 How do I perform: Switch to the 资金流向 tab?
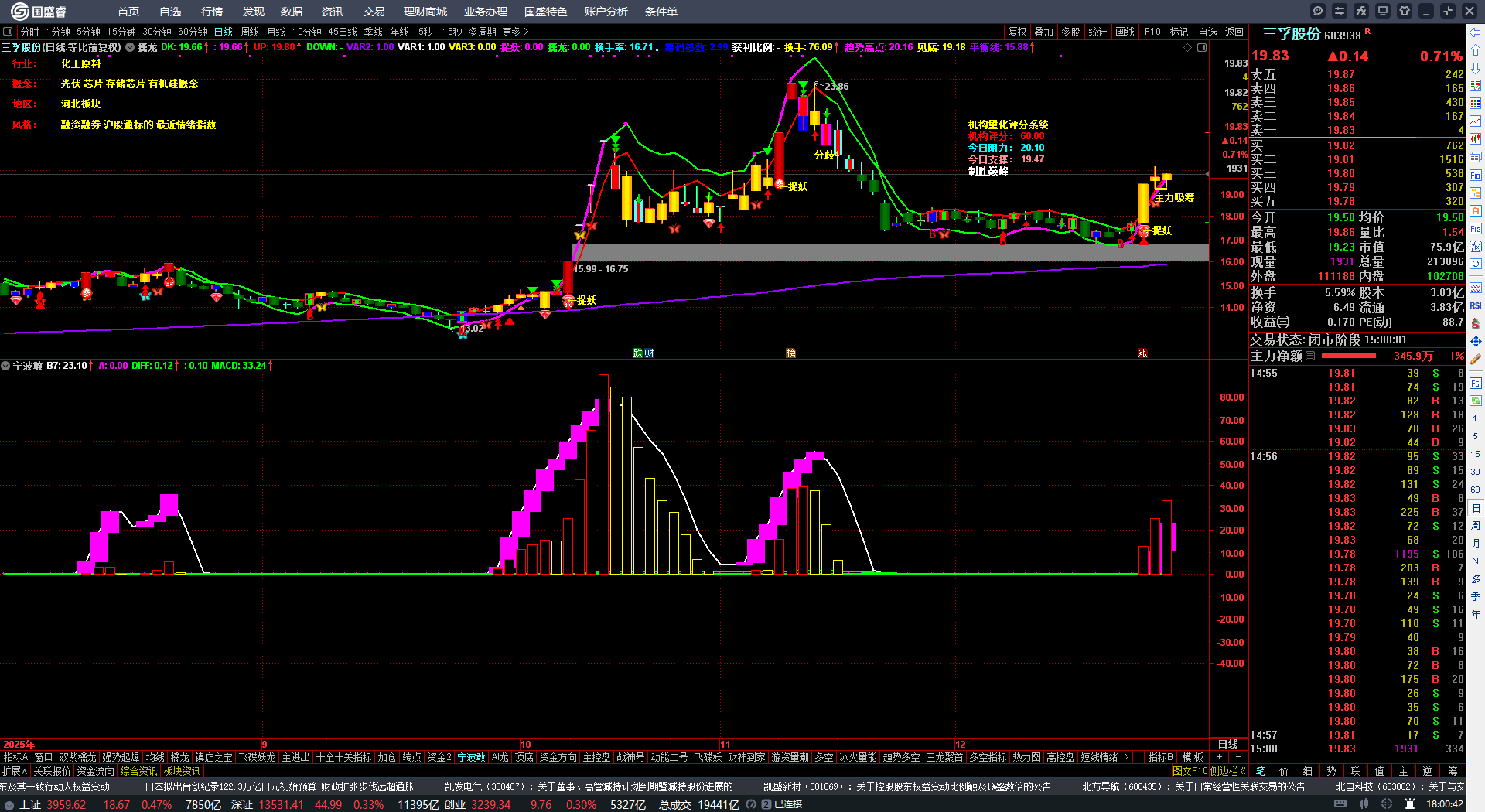coord(96,771)
